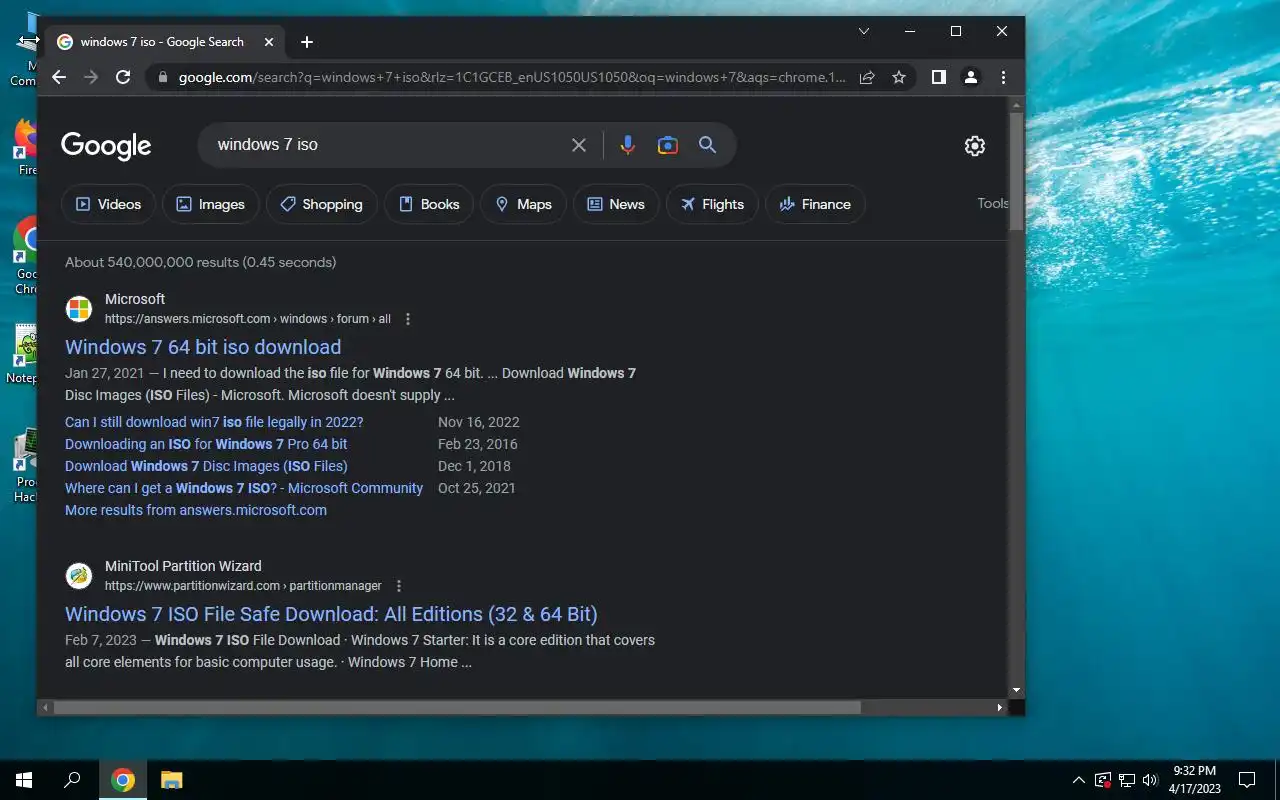Start a search by voice
The image size is (1280, 800).
[627, 145]
